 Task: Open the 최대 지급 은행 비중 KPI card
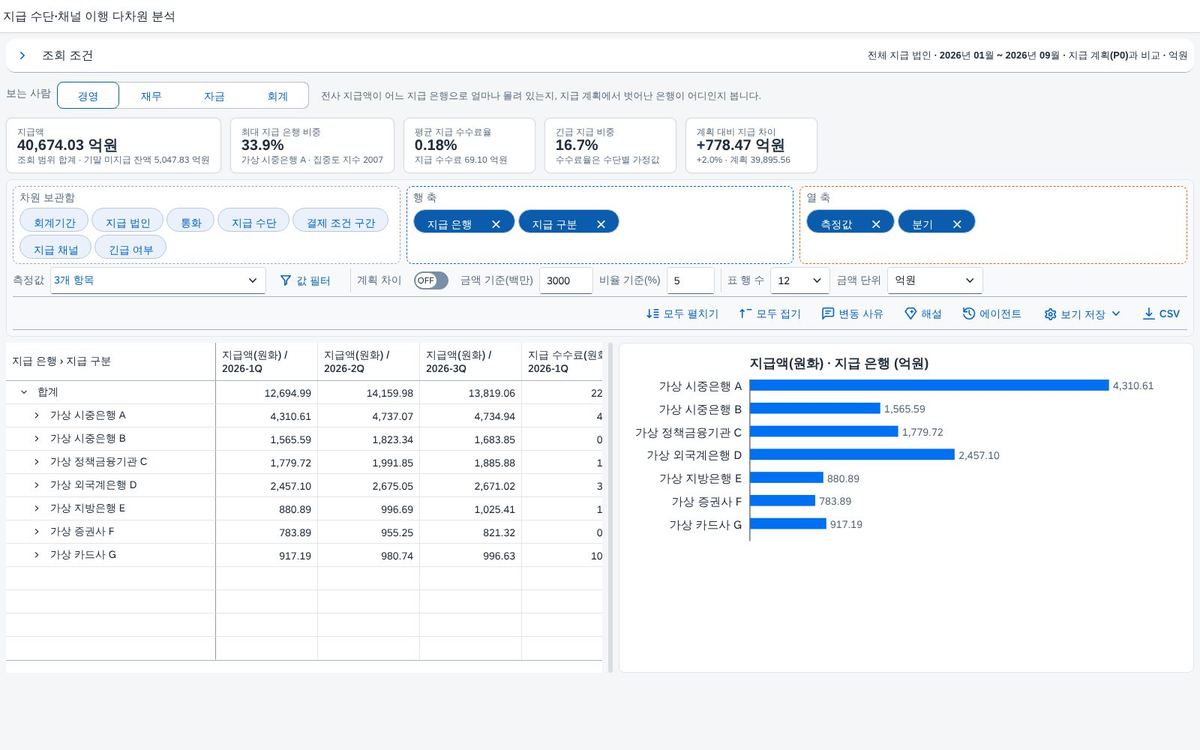click(x=312, y=146)
